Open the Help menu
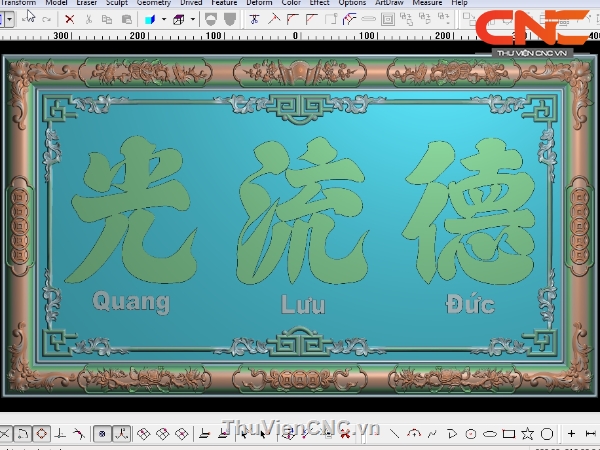This screenshot has width=600, height=450. pyautogui.click(x=459, y=3)
